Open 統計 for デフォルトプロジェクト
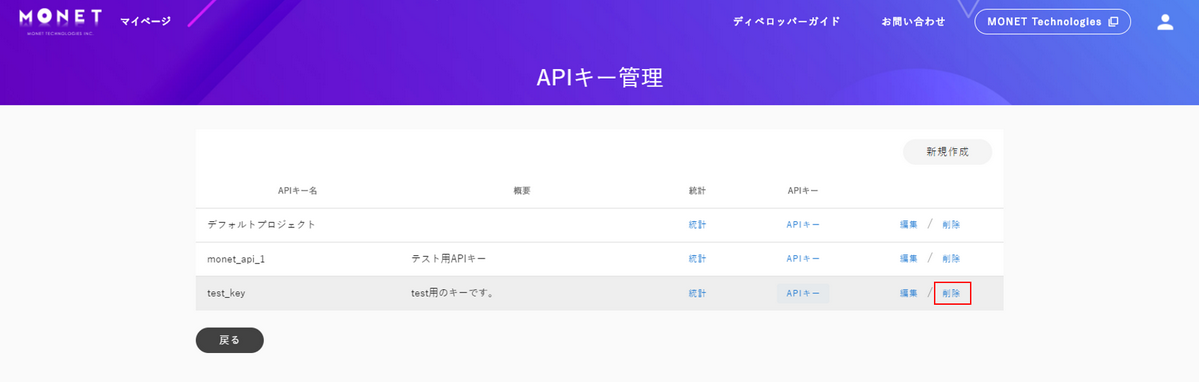Viewport: 1199px width, 382px height. [697, 225]
